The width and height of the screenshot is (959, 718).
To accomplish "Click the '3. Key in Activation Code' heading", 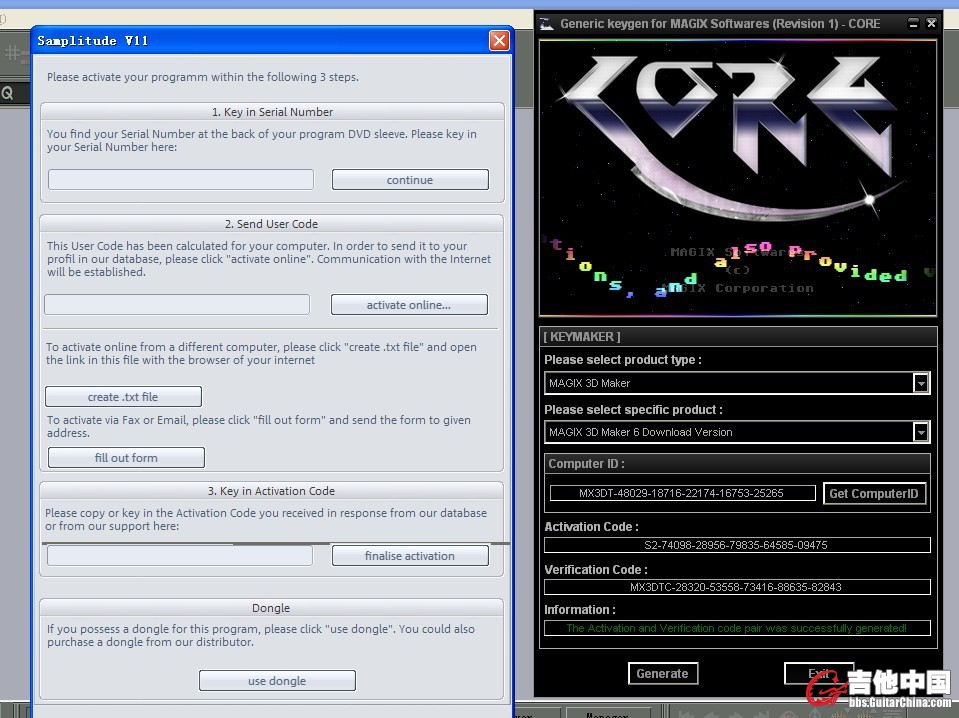I will click(271, 491).
